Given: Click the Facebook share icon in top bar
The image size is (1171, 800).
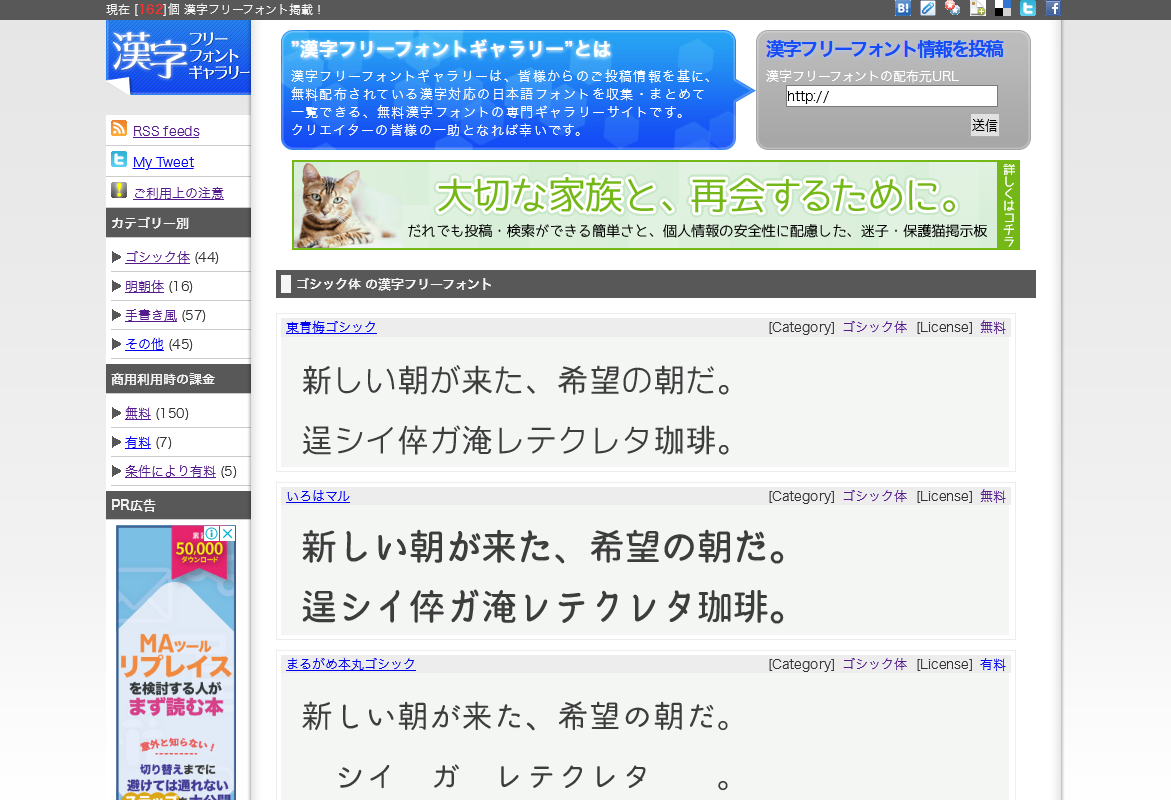Looking at the screenshot, I should (x=1053, y=8).
